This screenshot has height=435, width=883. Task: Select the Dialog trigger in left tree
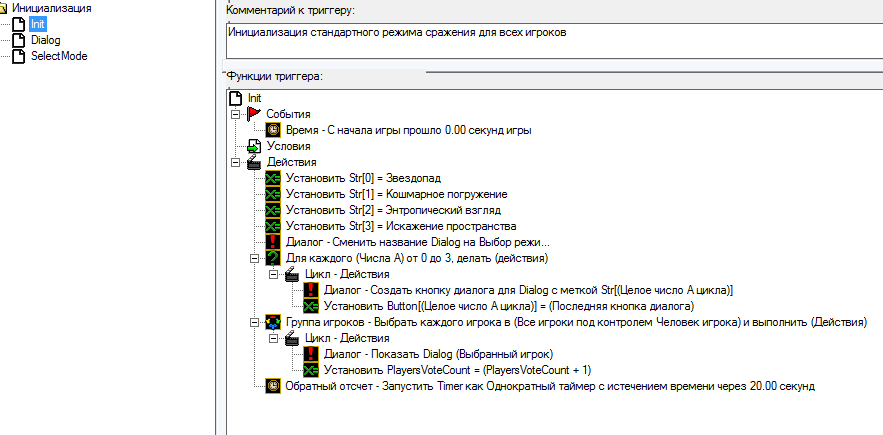45,40
